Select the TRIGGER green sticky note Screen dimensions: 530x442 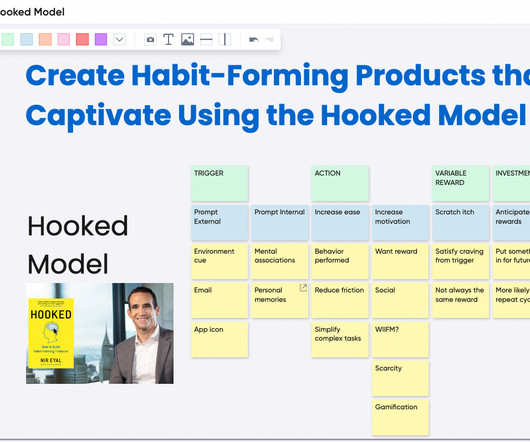coord(220,183)
